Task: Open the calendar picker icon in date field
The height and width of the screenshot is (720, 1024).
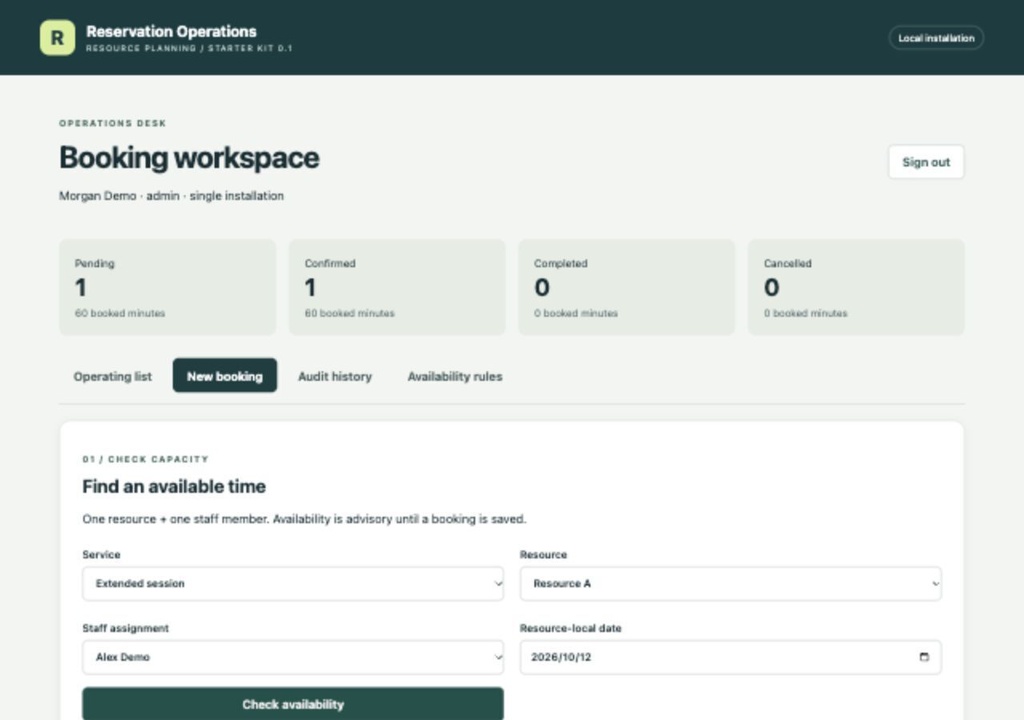Action: click(923, 657)
